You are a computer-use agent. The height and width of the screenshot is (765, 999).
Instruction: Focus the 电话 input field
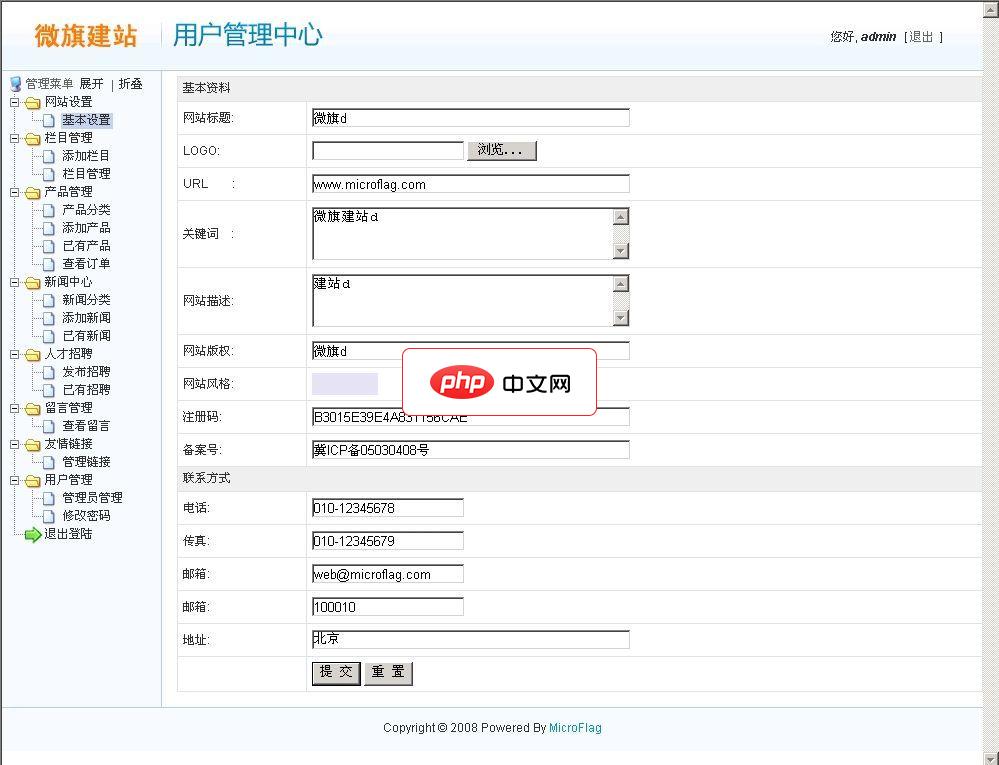pyautogui.click(x=387, y=508)
